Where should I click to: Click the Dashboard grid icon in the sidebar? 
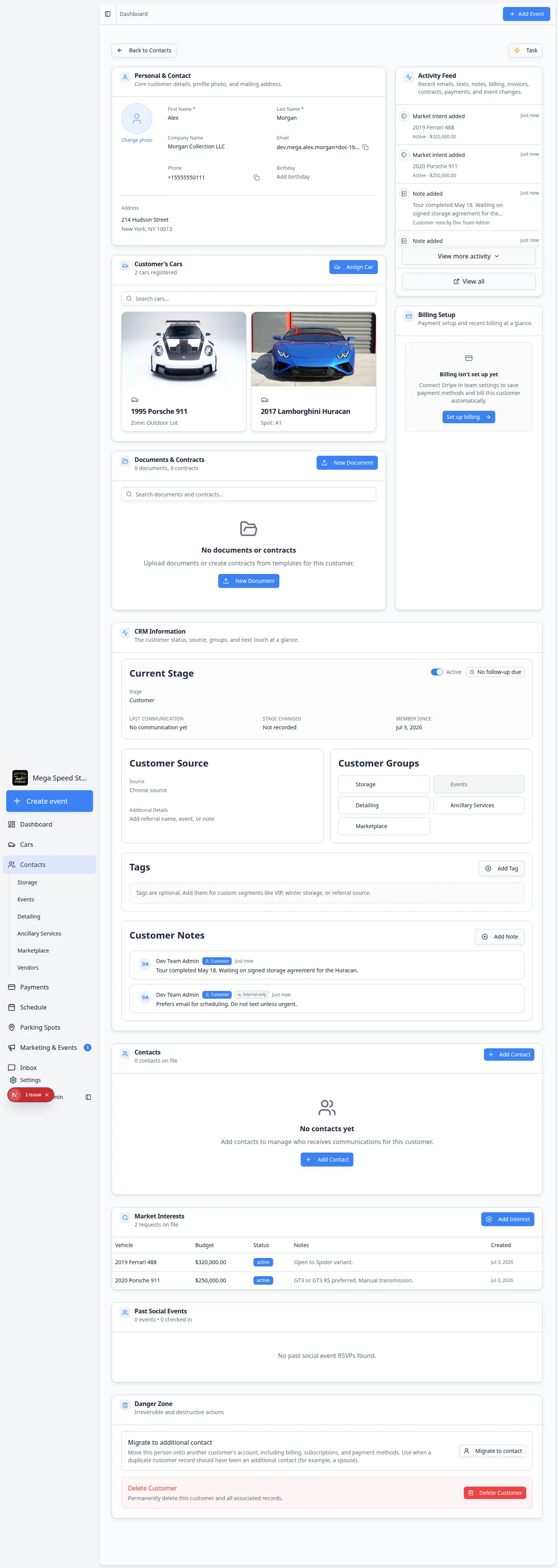[12, 824]
